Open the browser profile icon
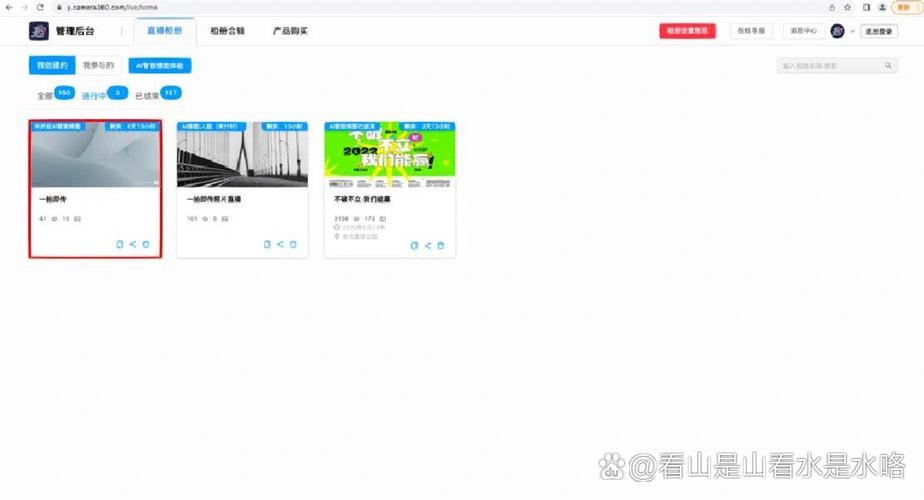Viewport: 924px width, 500px height. pos(882,7)
